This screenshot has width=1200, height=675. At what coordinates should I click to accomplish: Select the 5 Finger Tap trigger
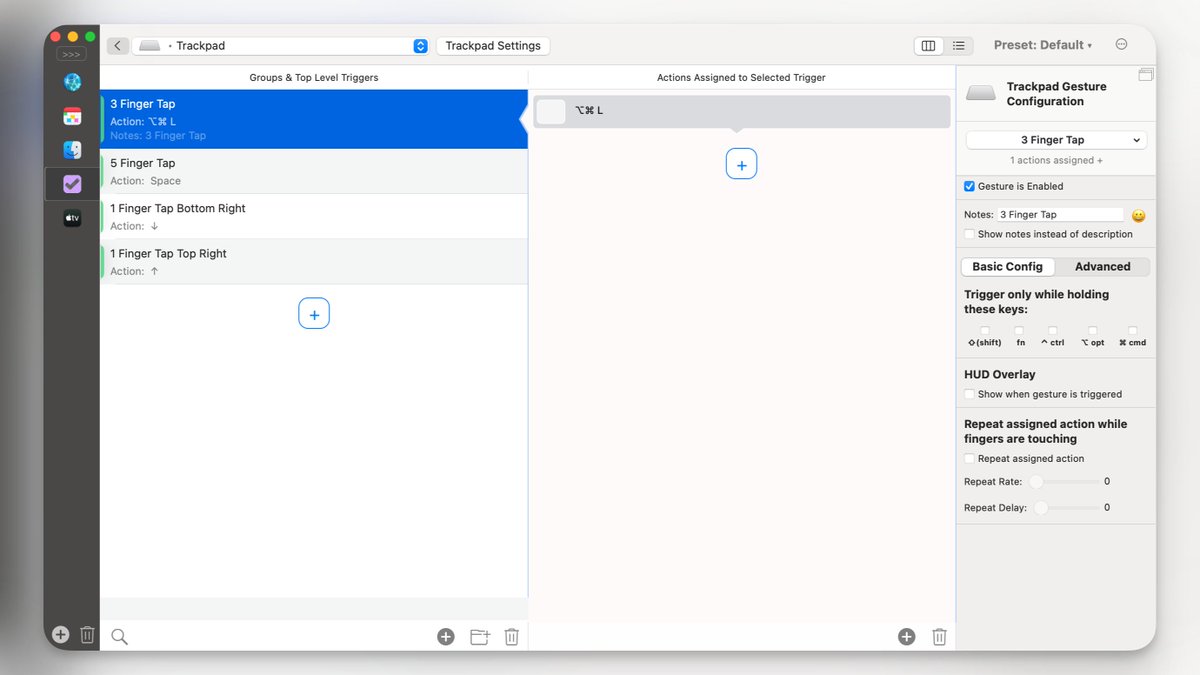click(x=314, y=171)
